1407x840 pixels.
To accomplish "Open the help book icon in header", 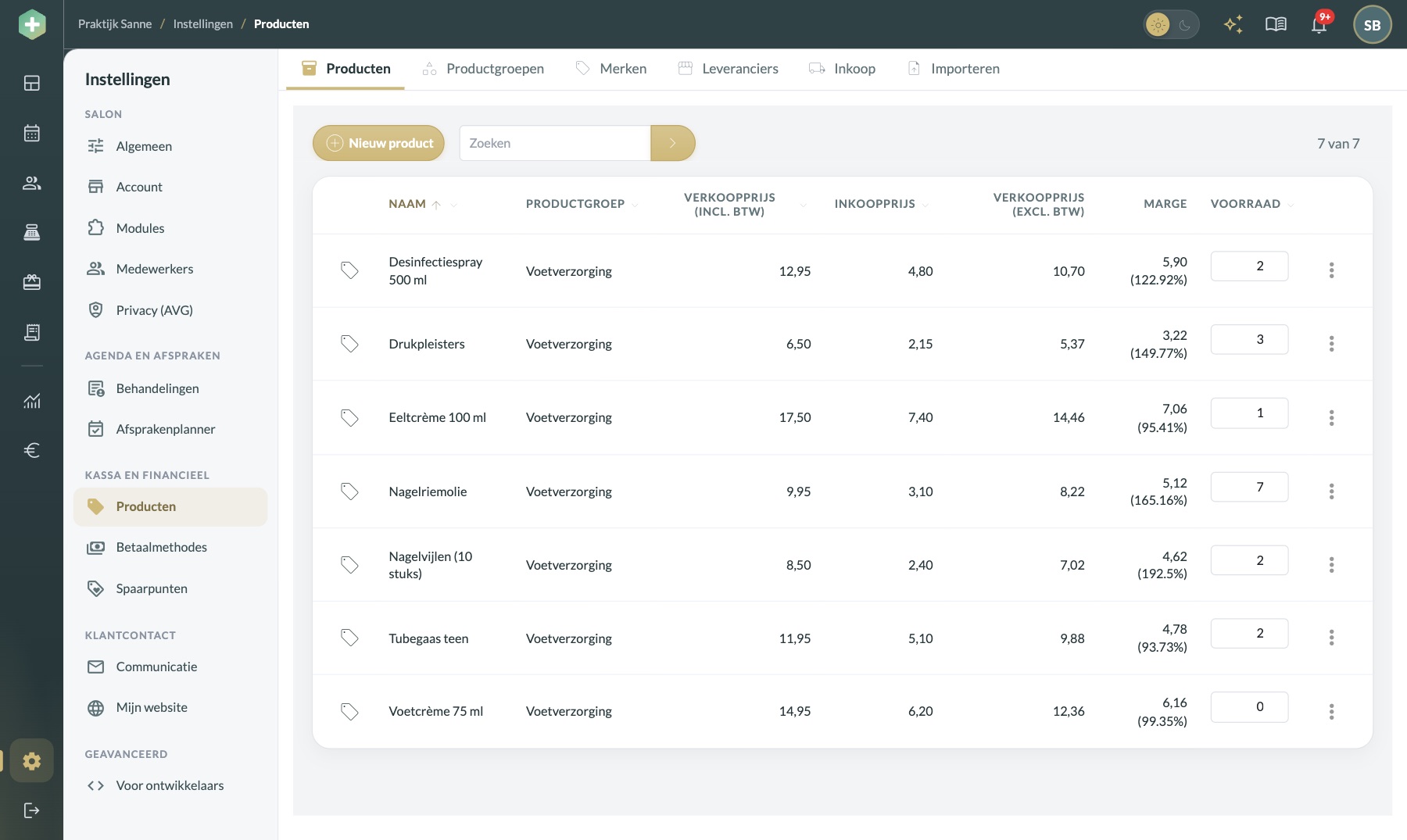I will tap(1276, 24).
